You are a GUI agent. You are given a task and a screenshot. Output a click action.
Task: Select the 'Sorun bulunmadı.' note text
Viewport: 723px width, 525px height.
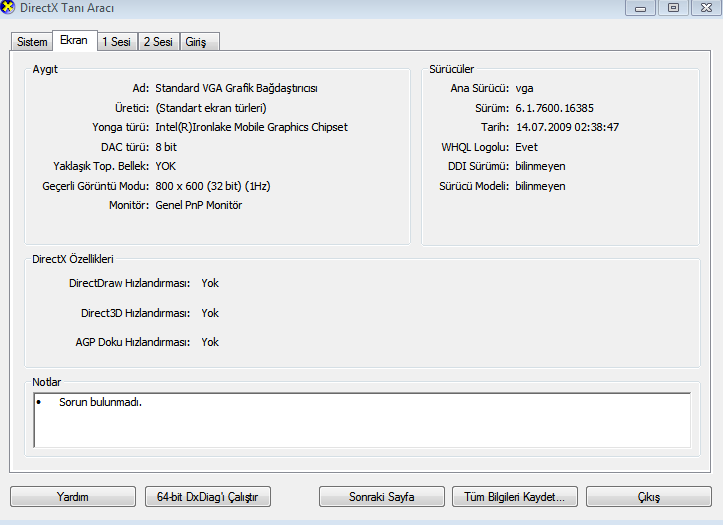point(100,402)
